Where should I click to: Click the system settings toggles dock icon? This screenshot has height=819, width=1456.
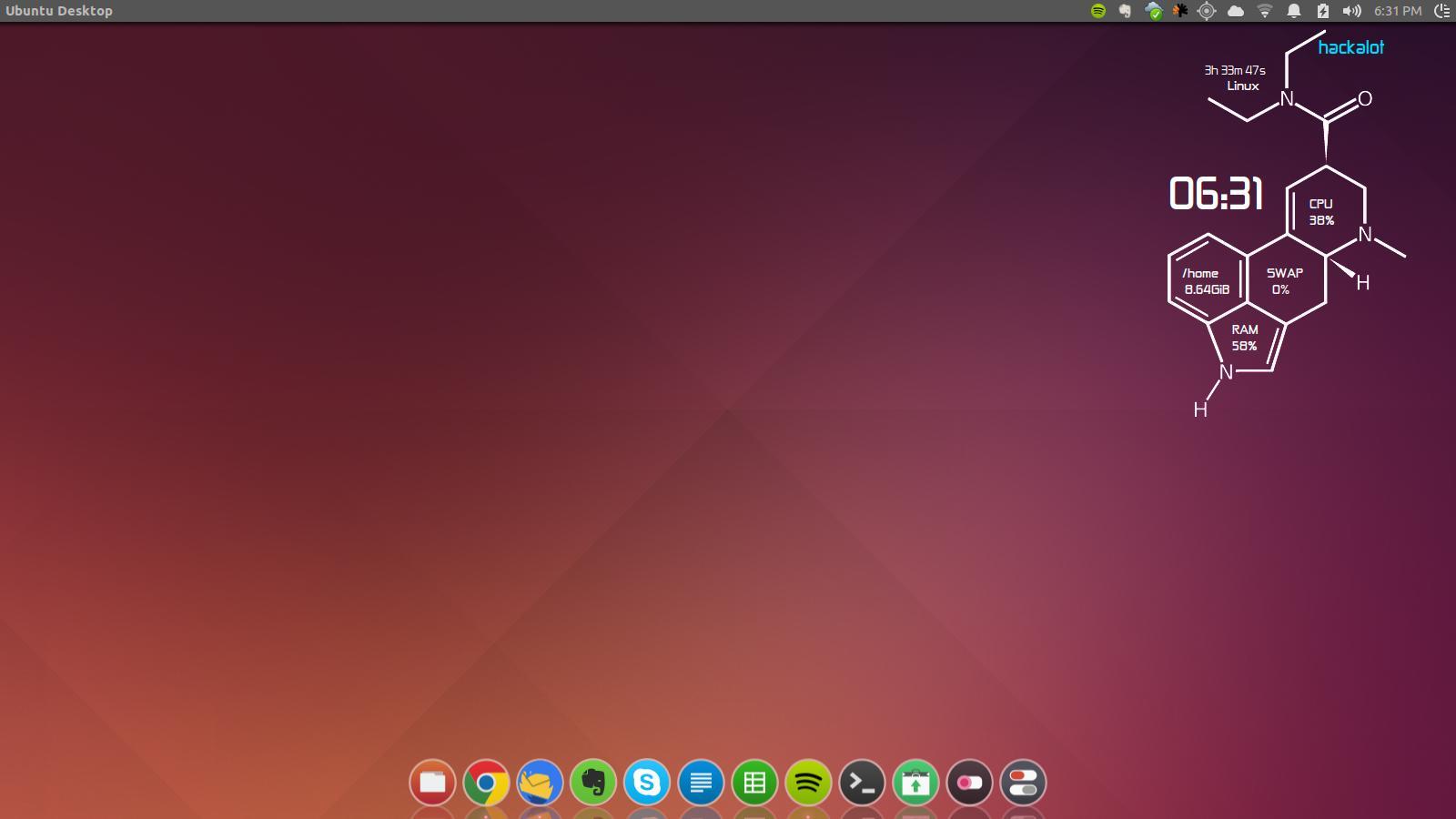point(1022,781)
